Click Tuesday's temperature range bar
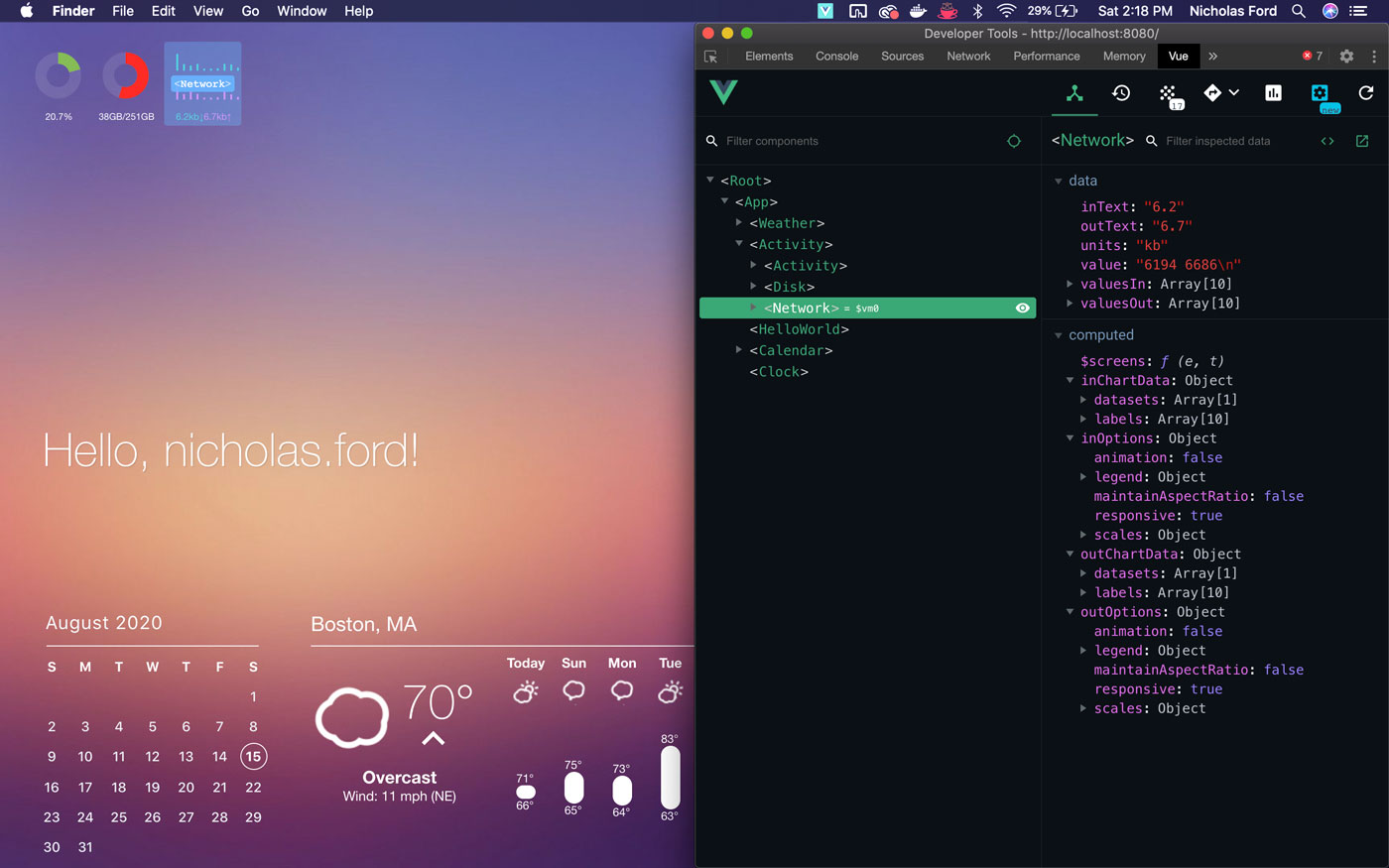Viewport: 1389px width, 868px height. click(671, 777)
